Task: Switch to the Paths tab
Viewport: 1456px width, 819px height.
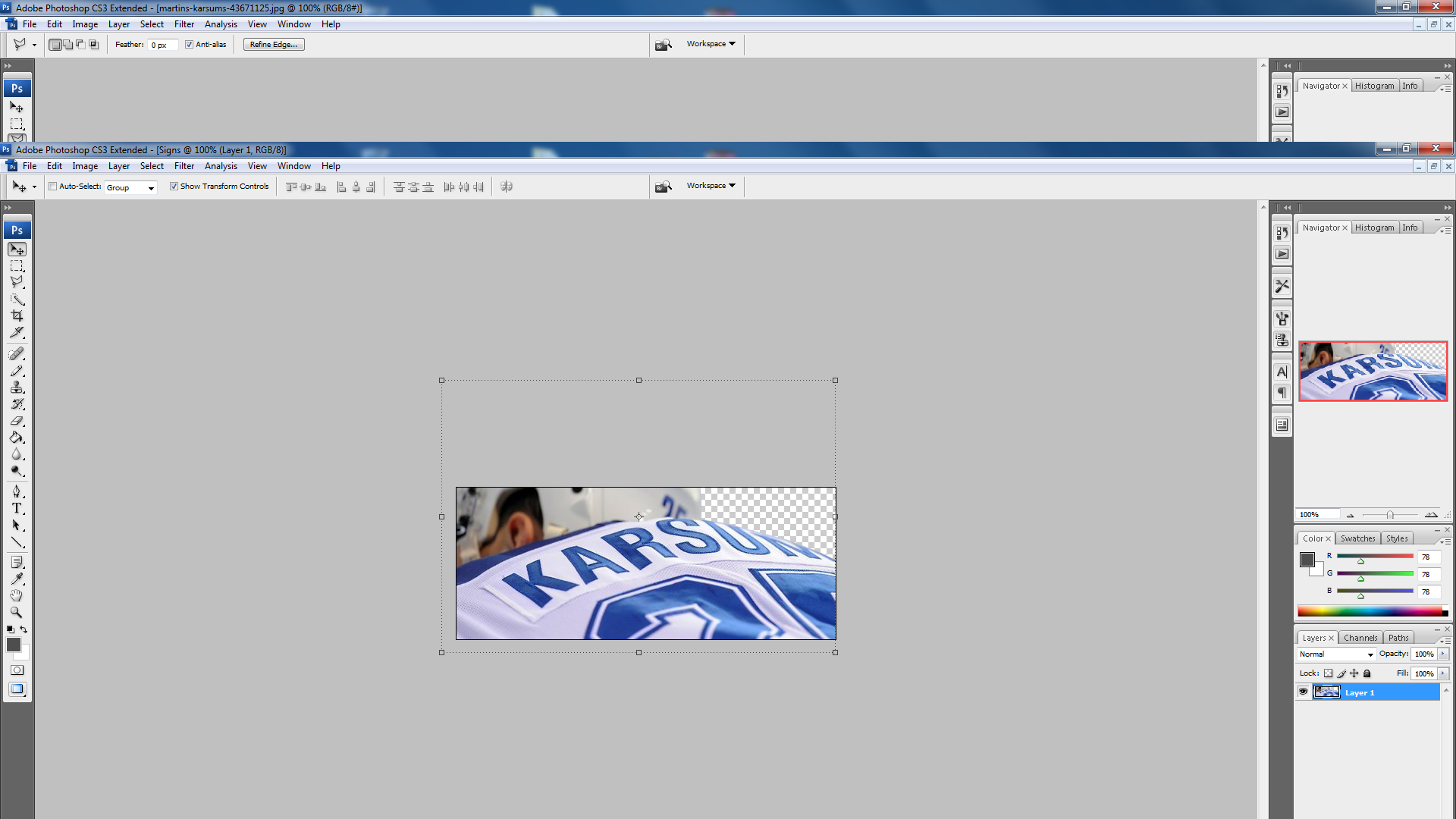Action: [x=1398, y=638]
